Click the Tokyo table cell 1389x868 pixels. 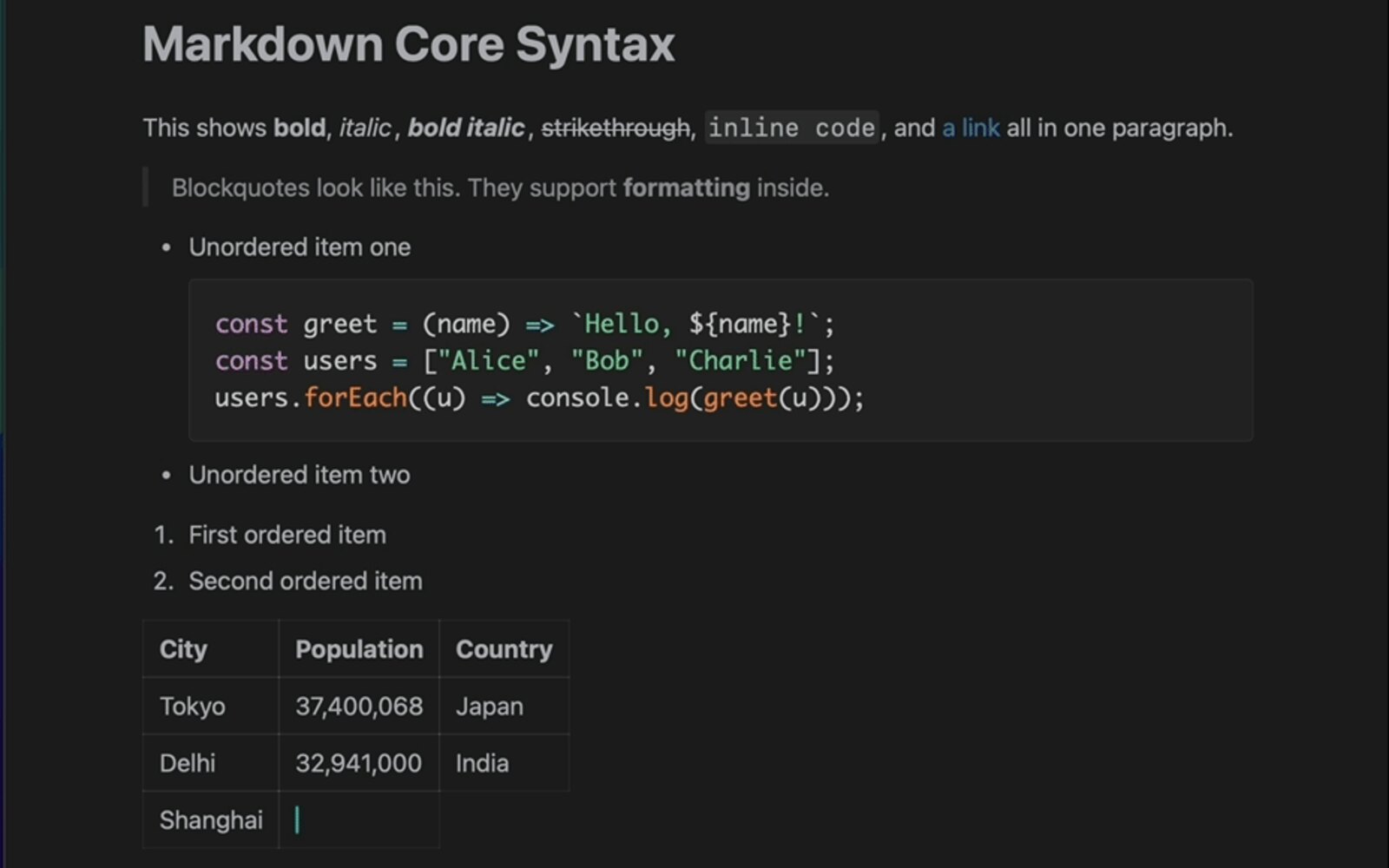point(211,707)
